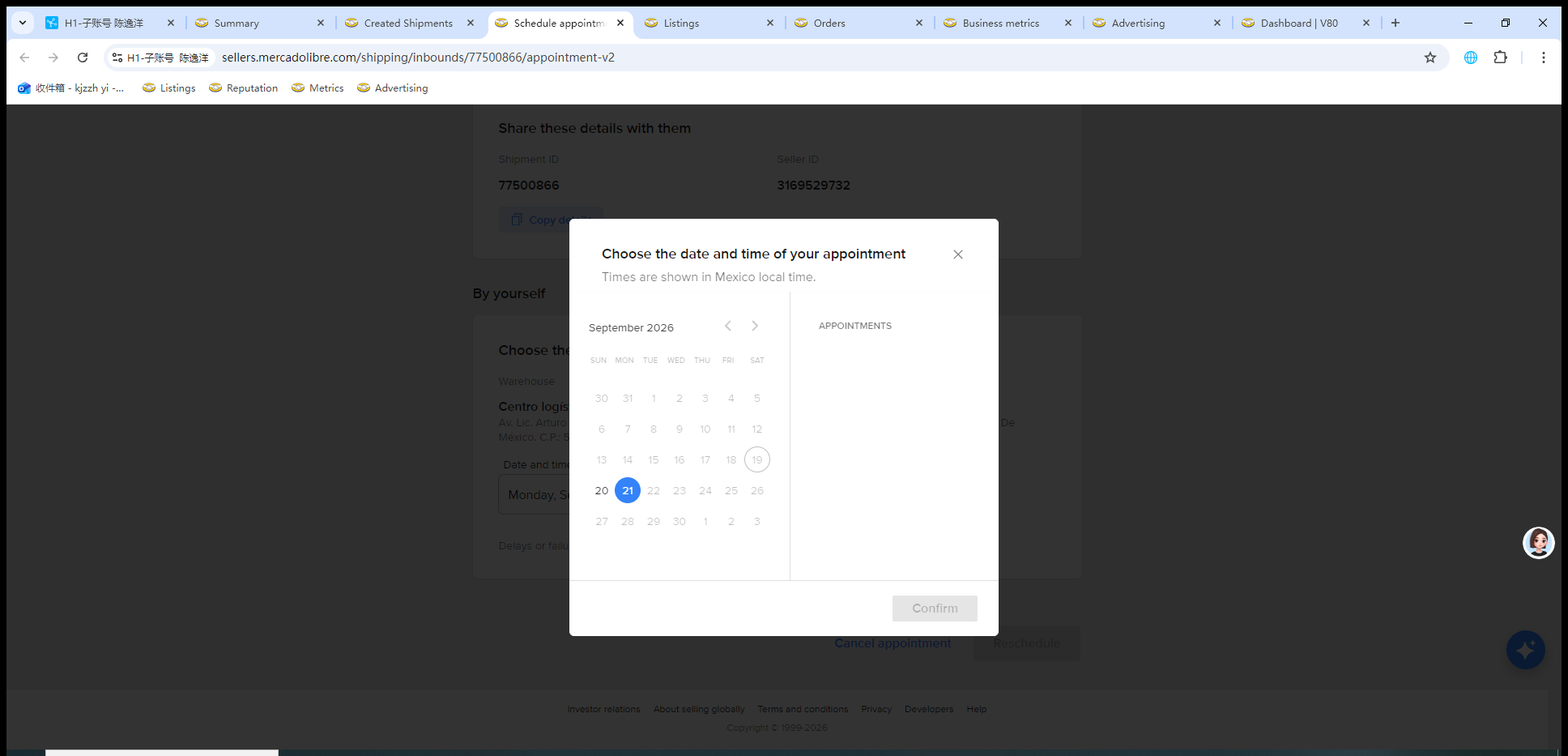
Task: Click the blue sparkle AI helper button
Action: (x=1526, y=650)
